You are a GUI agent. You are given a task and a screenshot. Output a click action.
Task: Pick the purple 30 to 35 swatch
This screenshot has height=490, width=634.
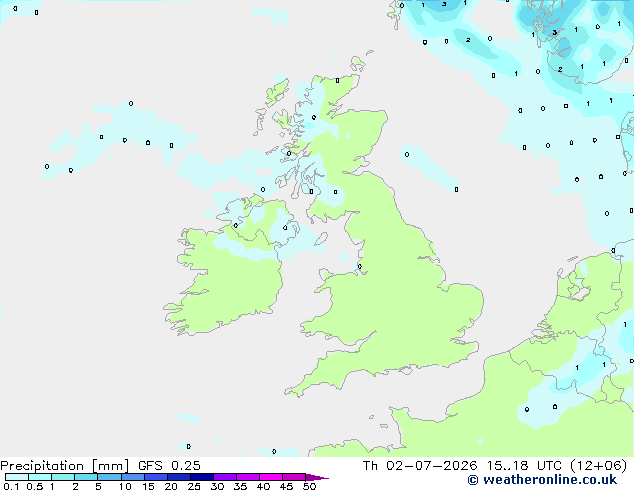pyautogui.click(x=225, y=477)
